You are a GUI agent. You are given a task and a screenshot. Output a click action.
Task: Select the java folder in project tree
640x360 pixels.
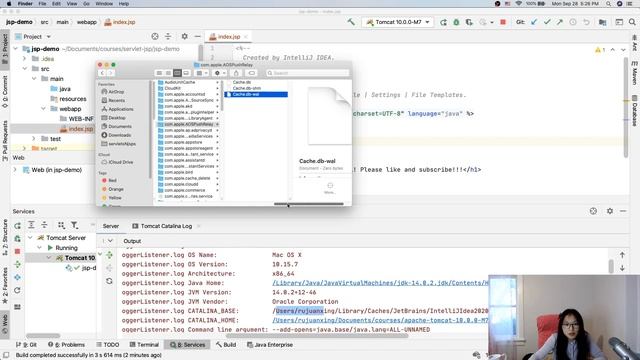60,89
